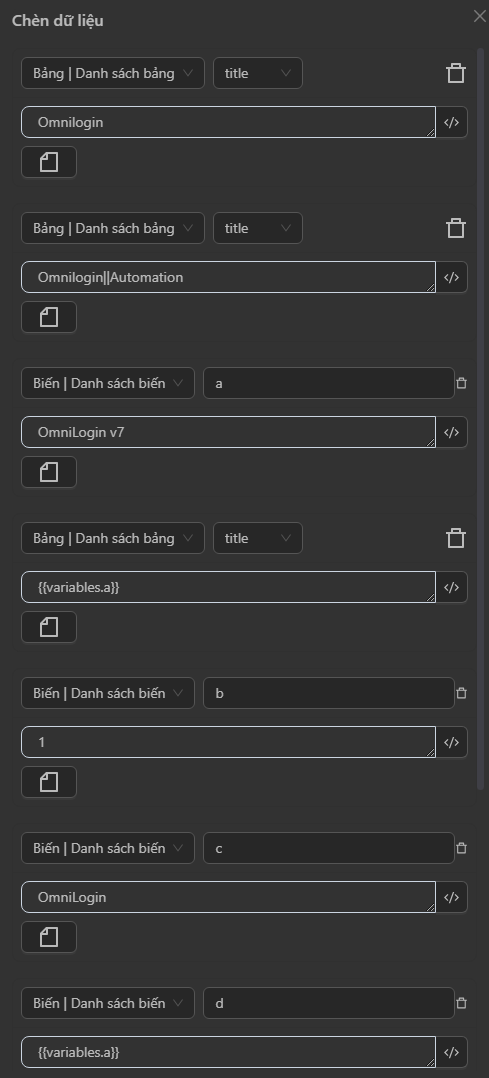Viewport: 489px width, 1078px height.
Task: Open code editor for OmniLogin v7 value
Action: [451, 432]
